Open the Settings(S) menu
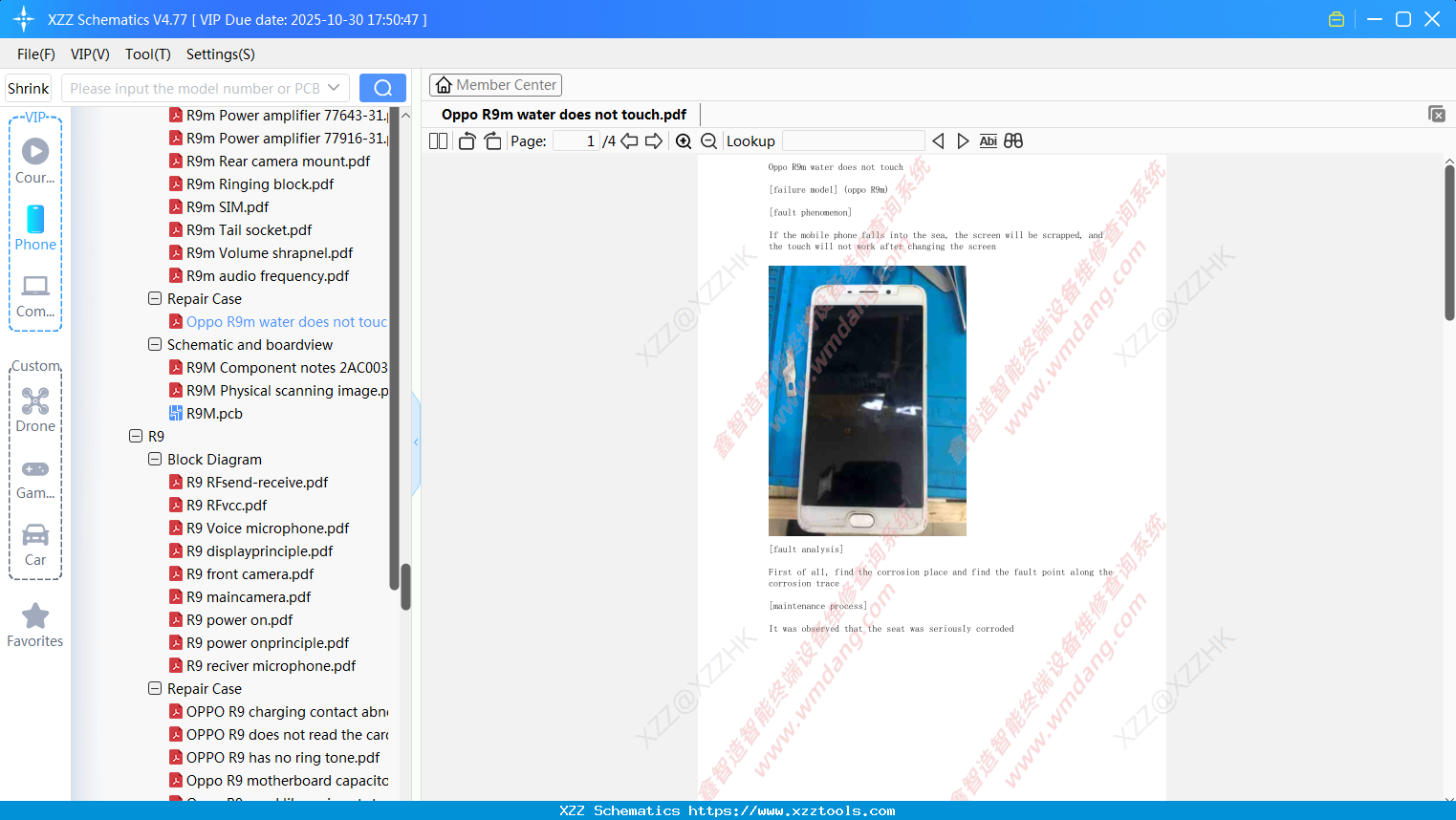1456x820 pixels. [221, 54]
